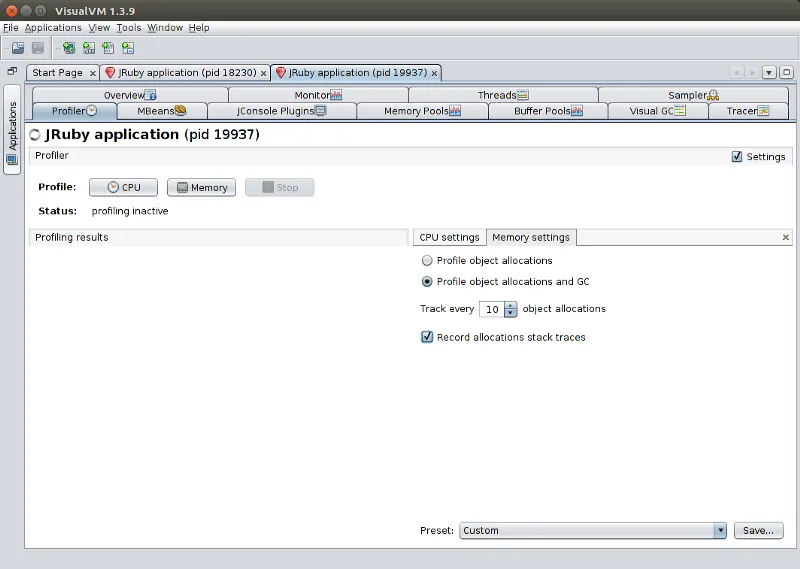Open the Applications menu

pyautogui.click(x=53, y=28)
